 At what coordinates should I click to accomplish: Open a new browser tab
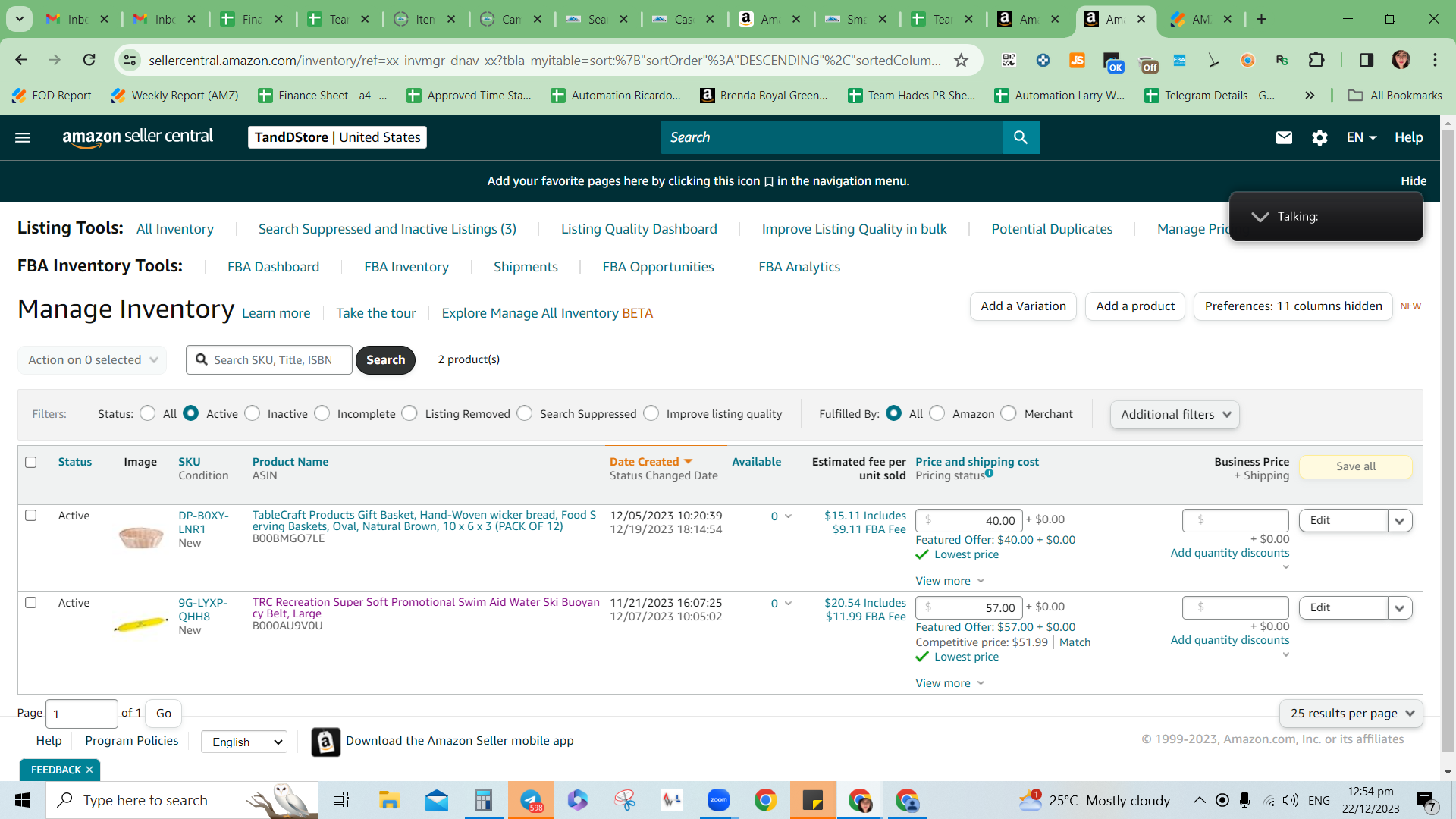point(1261,19)
